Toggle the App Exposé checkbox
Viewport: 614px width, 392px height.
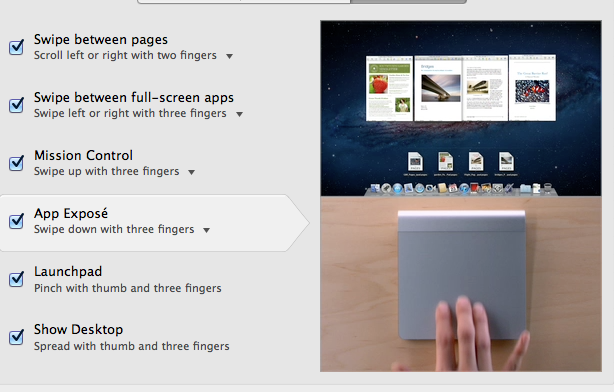pyautogui.click(x=16, y=221)
